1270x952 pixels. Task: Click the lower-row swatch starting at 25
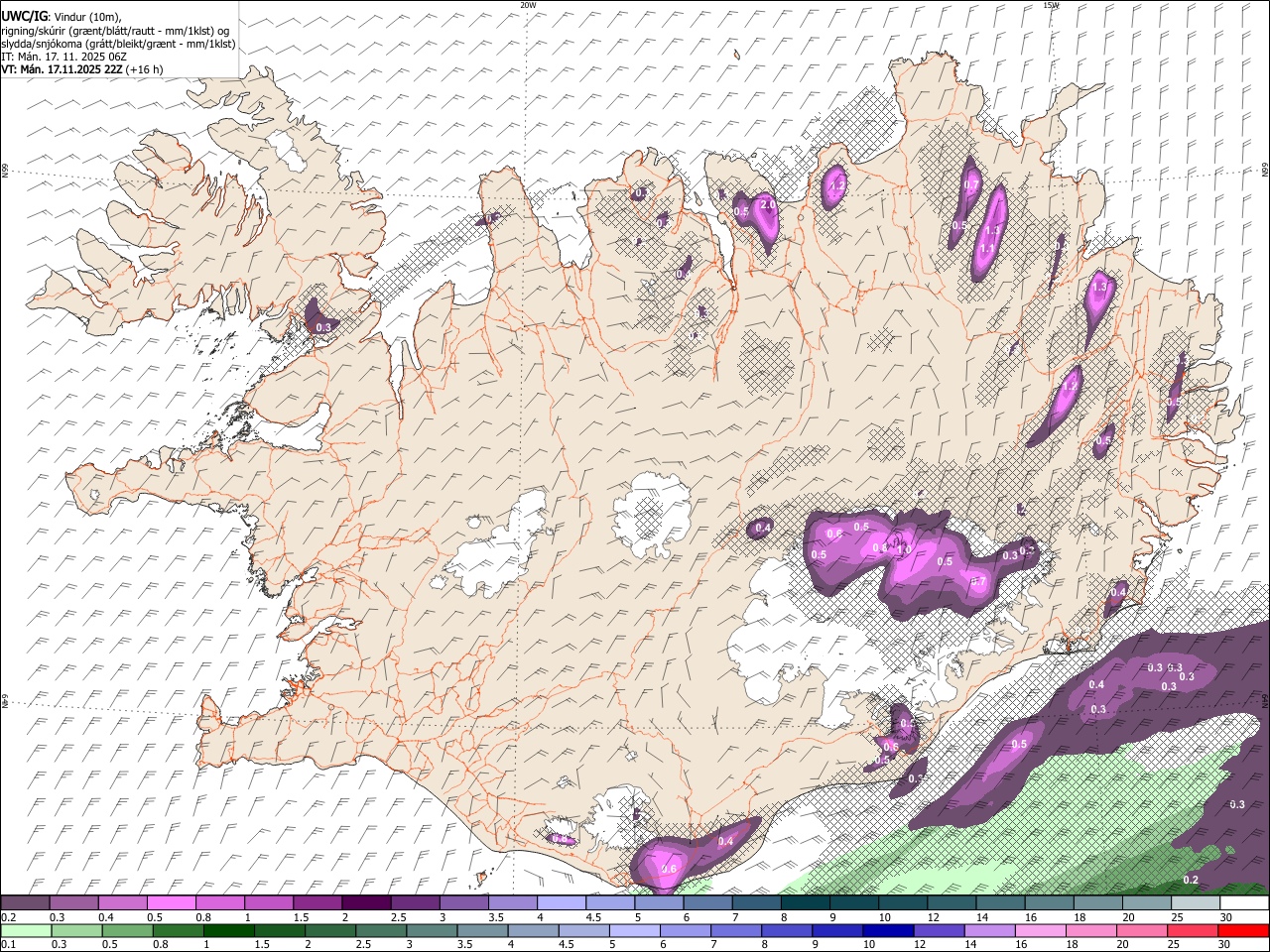point(1192,930)
